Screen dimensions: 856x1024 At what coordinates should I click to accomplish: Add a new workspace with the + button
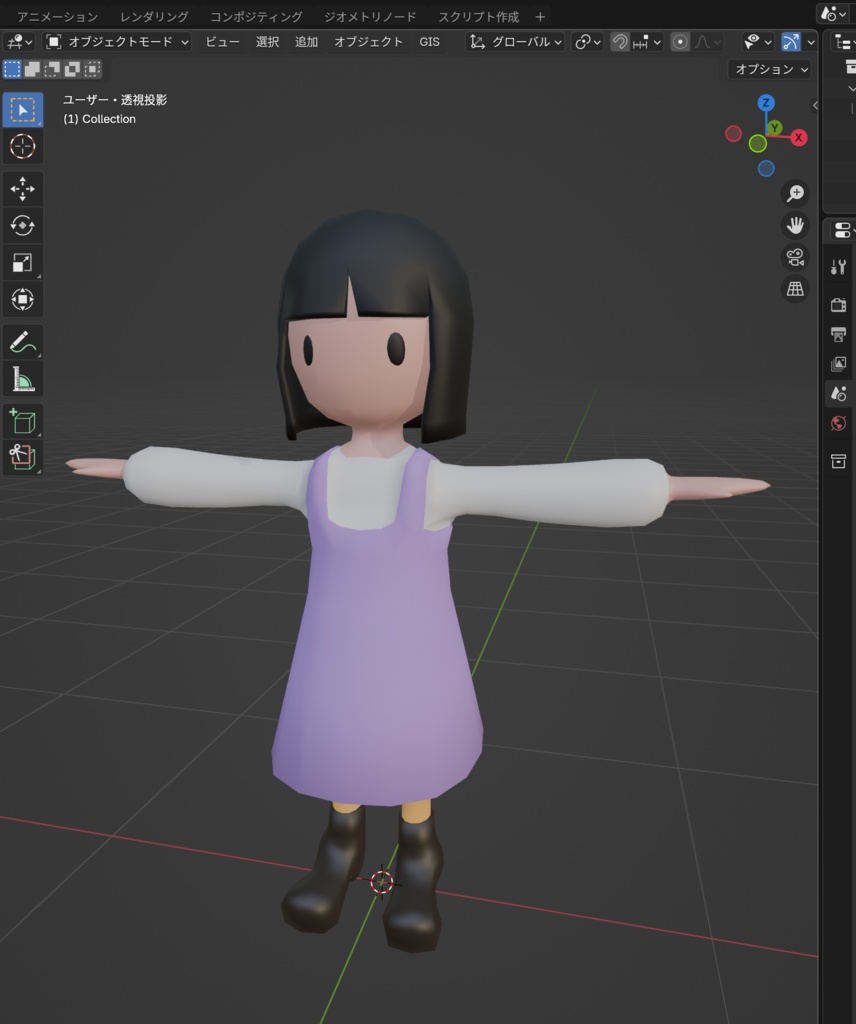pyautogui.click(x=539, y=15)
